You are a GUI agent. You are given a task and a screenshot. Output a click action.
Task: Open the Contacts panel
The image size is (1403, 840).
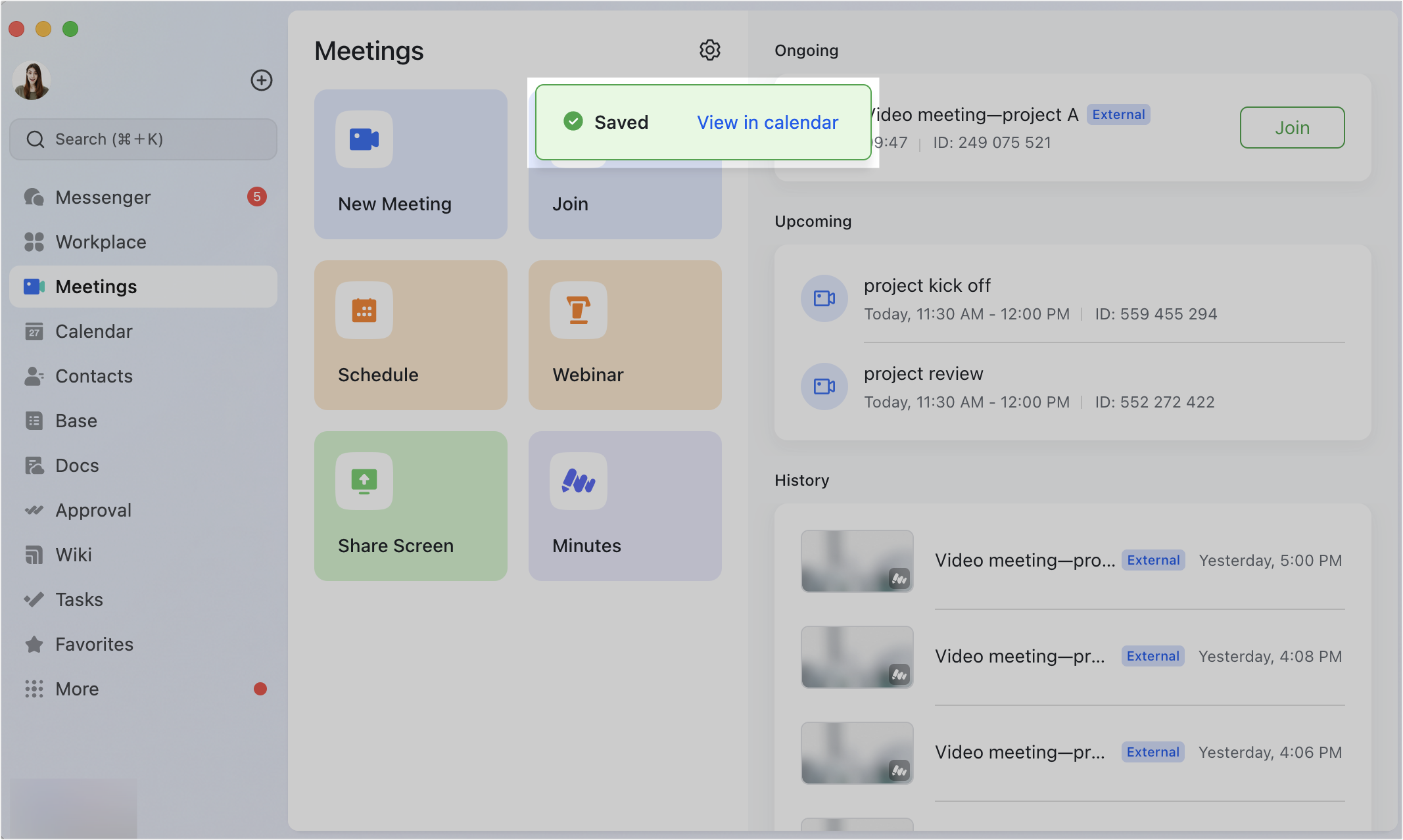click(x=93, y=376)
